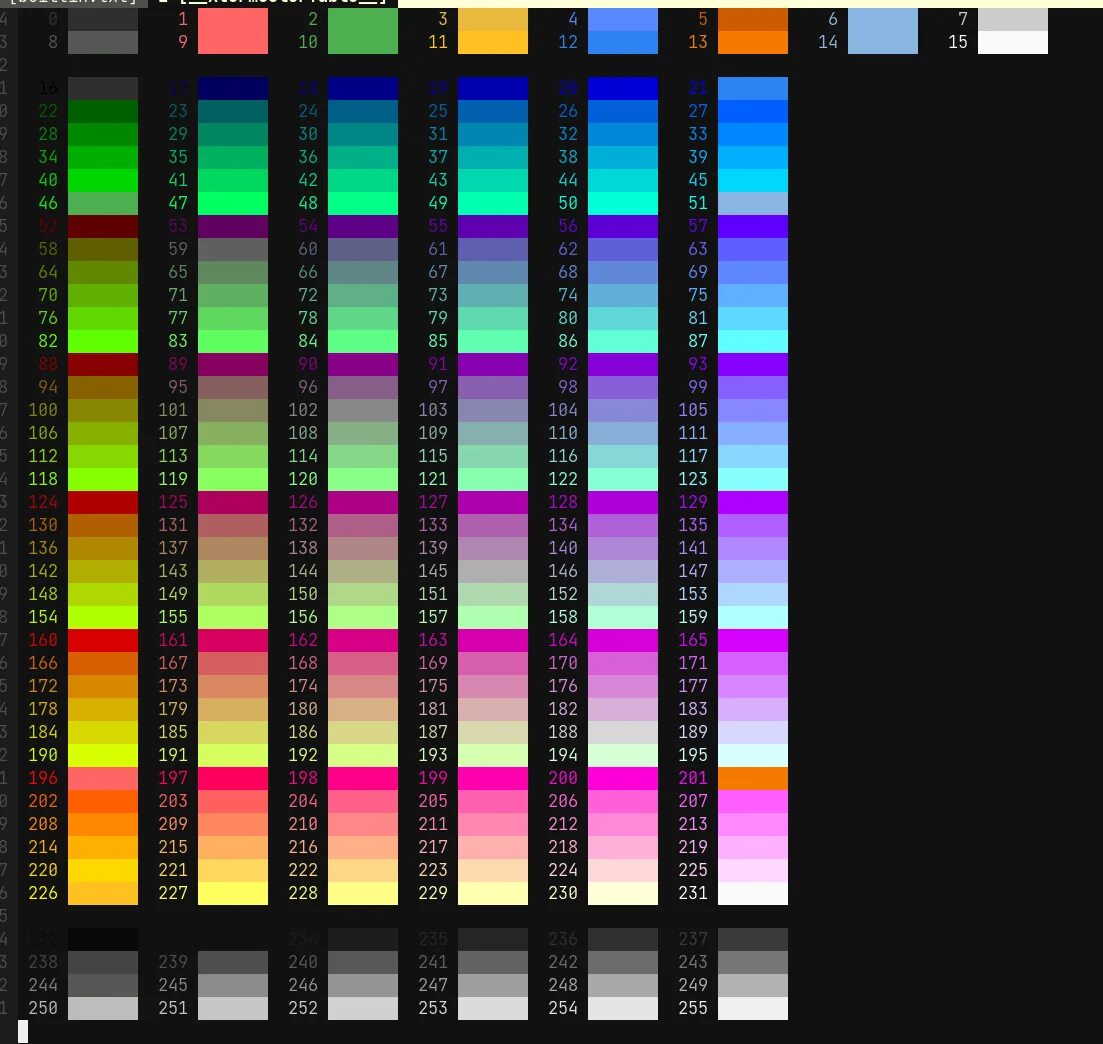Click the cyan swatch for color 51
The height and width of the screenshot is (1044, 1103).
click(753, 203)
